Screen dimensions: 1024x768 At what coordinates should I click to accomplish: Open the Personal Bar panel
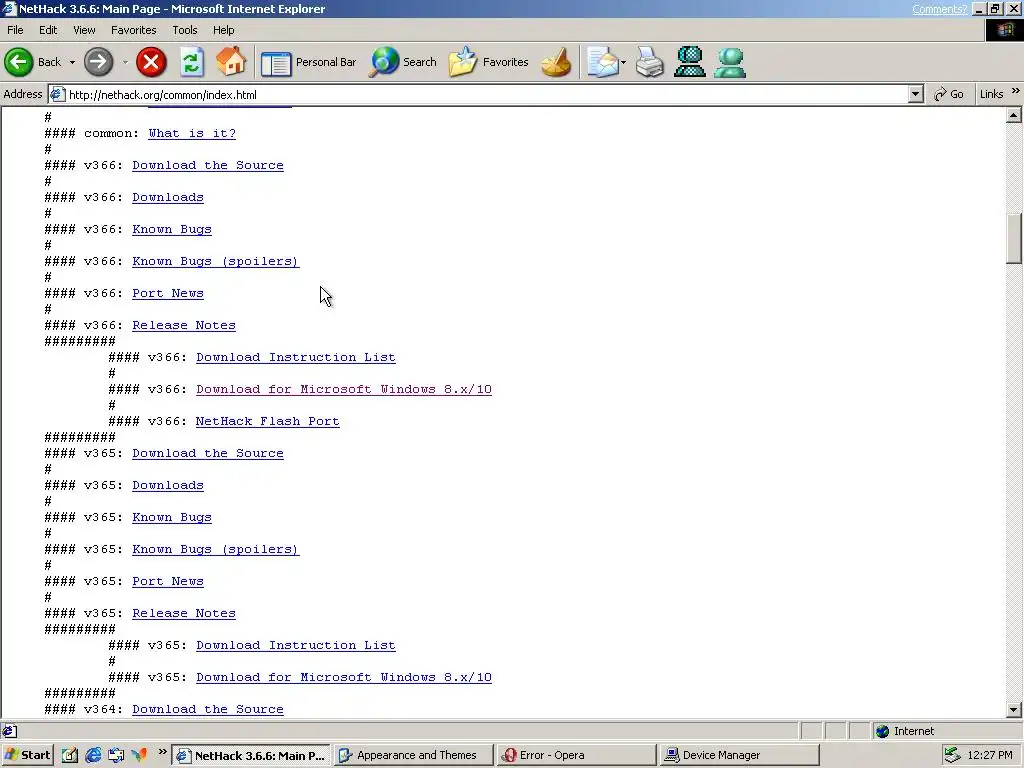[x=309, y=62]
